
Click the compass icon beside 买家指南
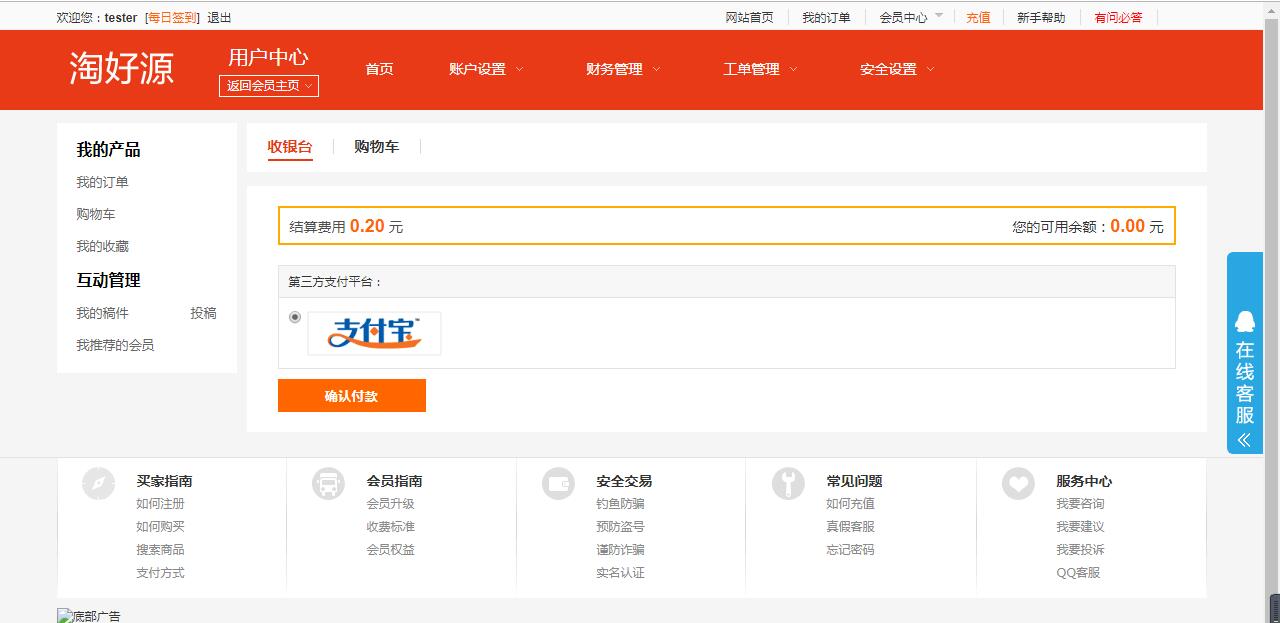(x=98, y=484)
